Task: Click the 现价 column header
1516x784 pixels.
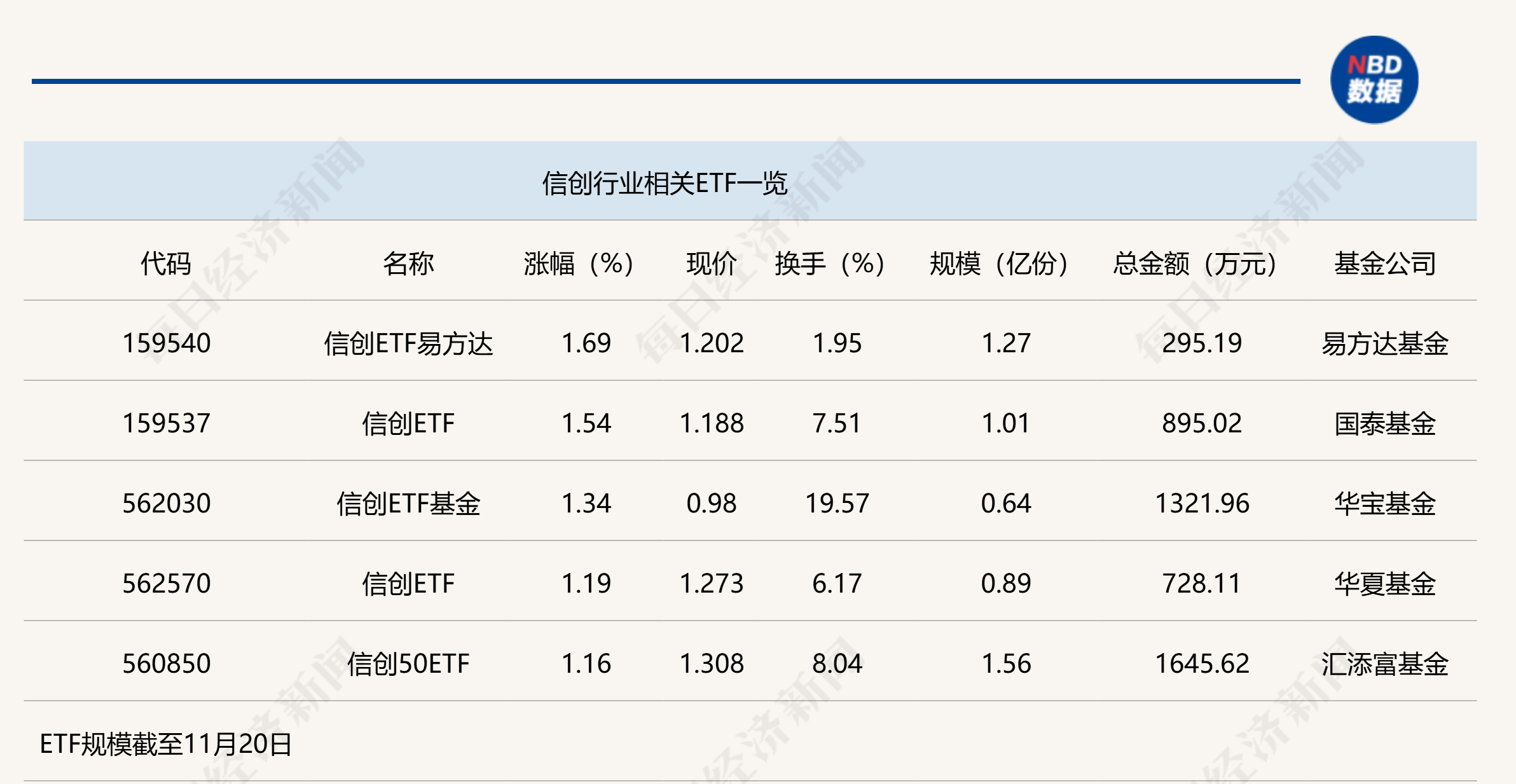Action: click(712, 263)
